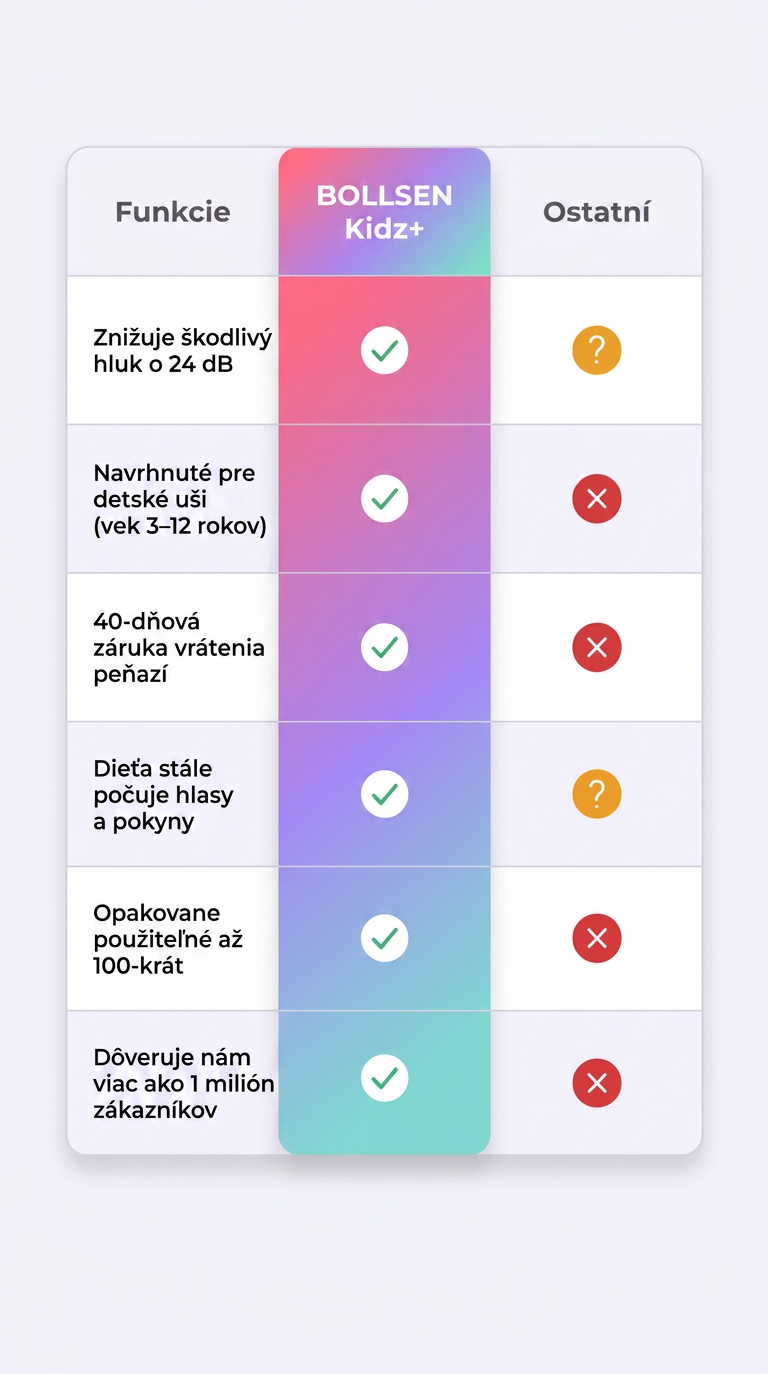Click checkmark for 40-dňová záruka row
Screen dimensions: 768x1374
(384, 647)
